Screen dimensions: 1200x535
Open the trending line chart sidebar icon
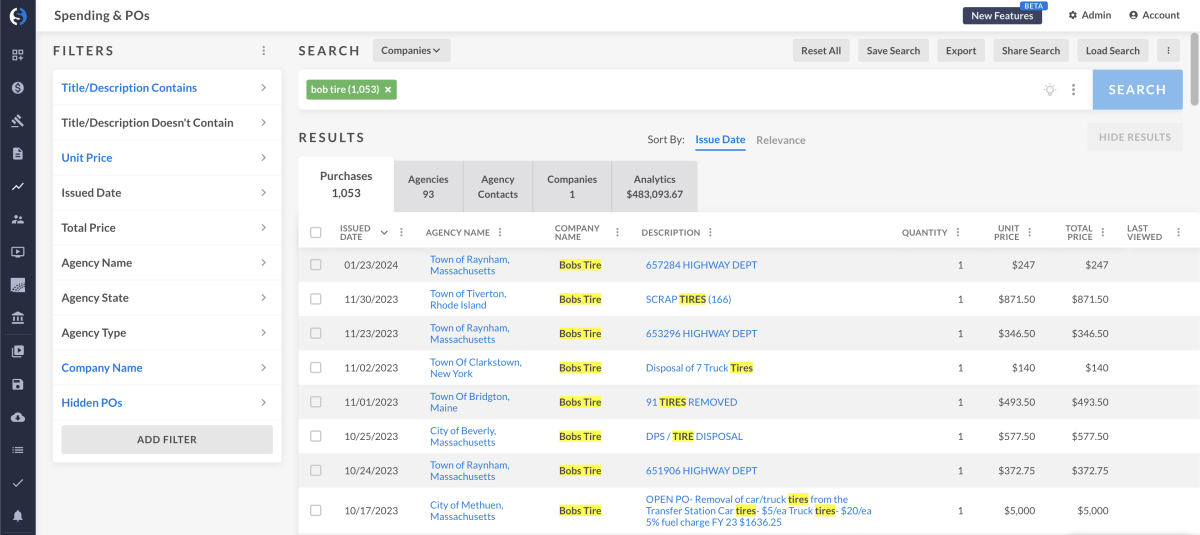coord(18,186)
